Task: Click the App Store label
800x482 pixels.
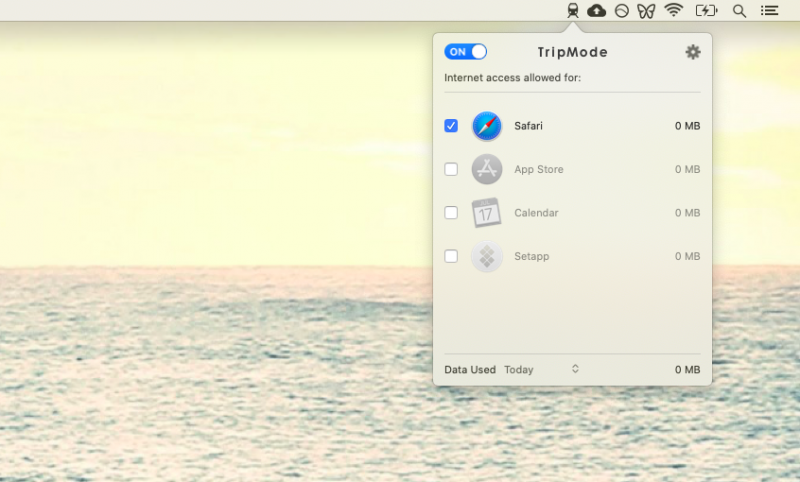Action: (x=539, y=169)
